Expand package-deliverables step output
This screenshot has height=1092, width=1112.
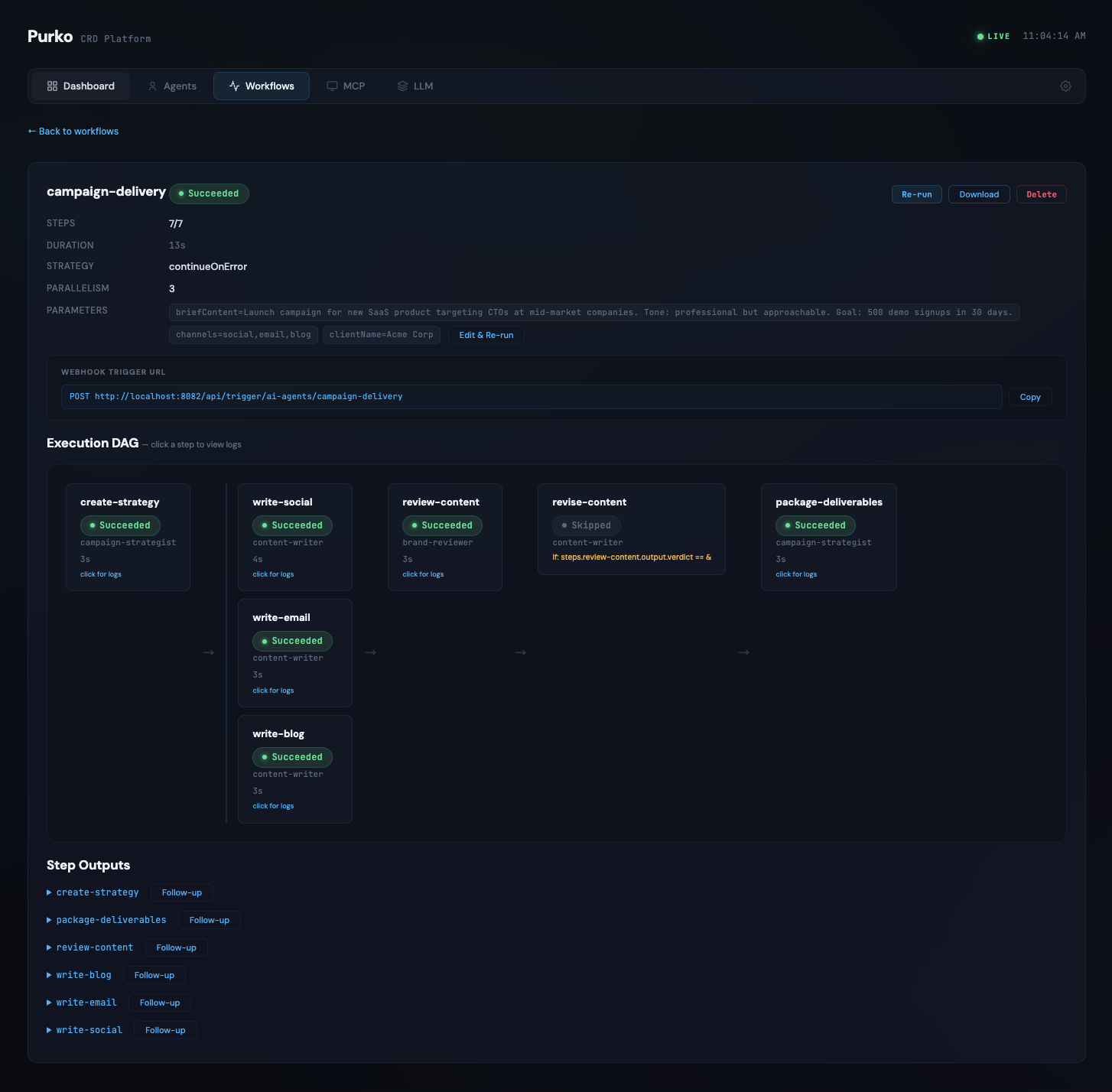pyautogui.click(x=106, y=920)
